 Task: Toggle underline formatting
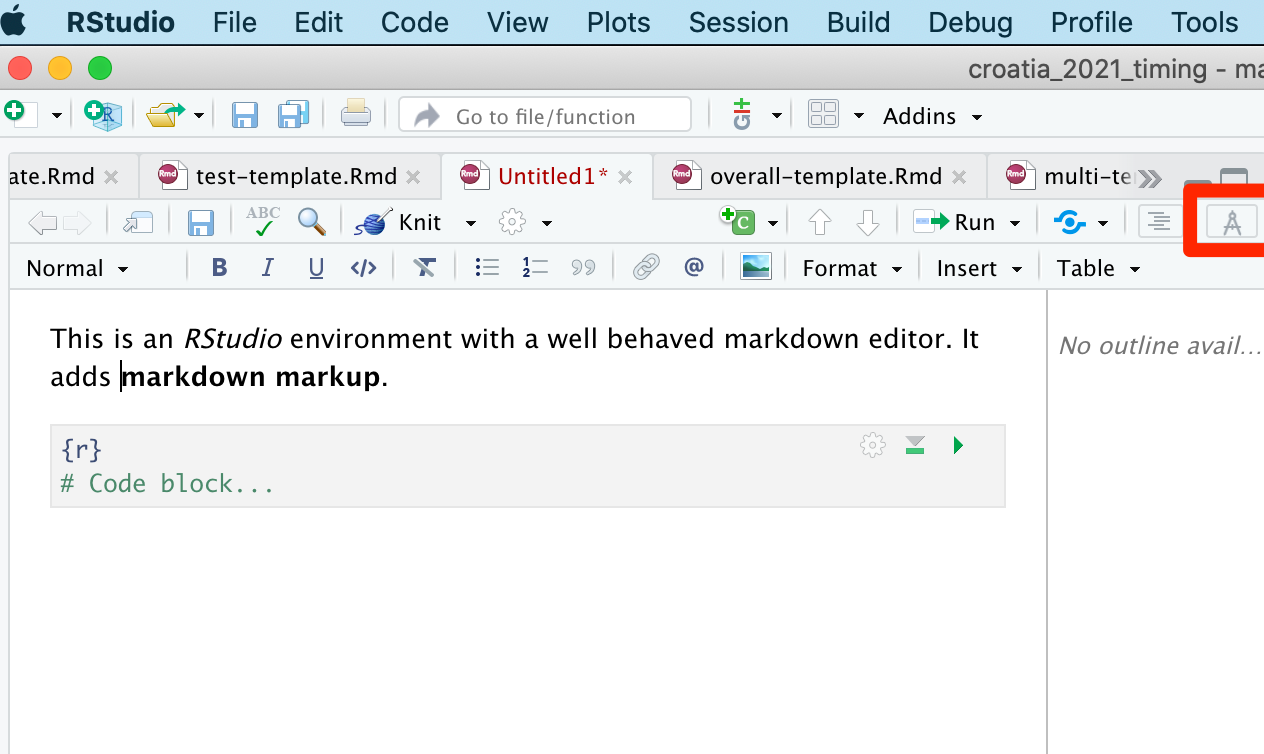click(316, 268)
